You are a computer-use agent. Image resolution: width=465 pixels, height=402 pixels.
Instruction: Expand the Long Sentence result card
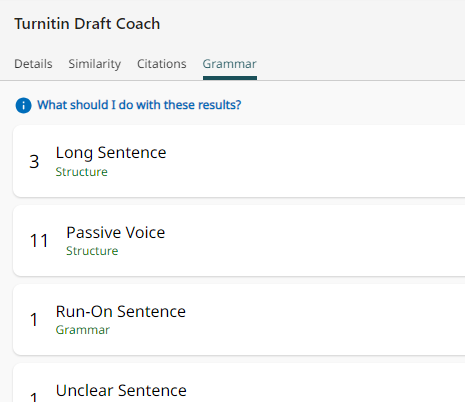tap(239, 161)
